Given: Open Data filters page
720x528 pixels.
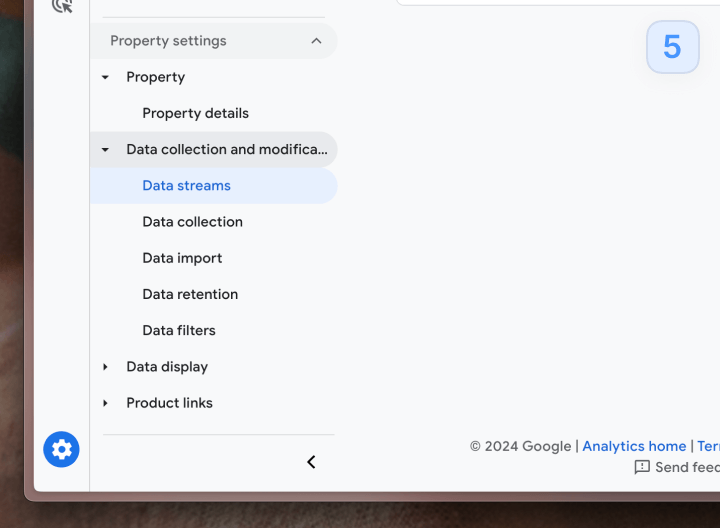Looking at the screenshot, I should pos(179,330).
